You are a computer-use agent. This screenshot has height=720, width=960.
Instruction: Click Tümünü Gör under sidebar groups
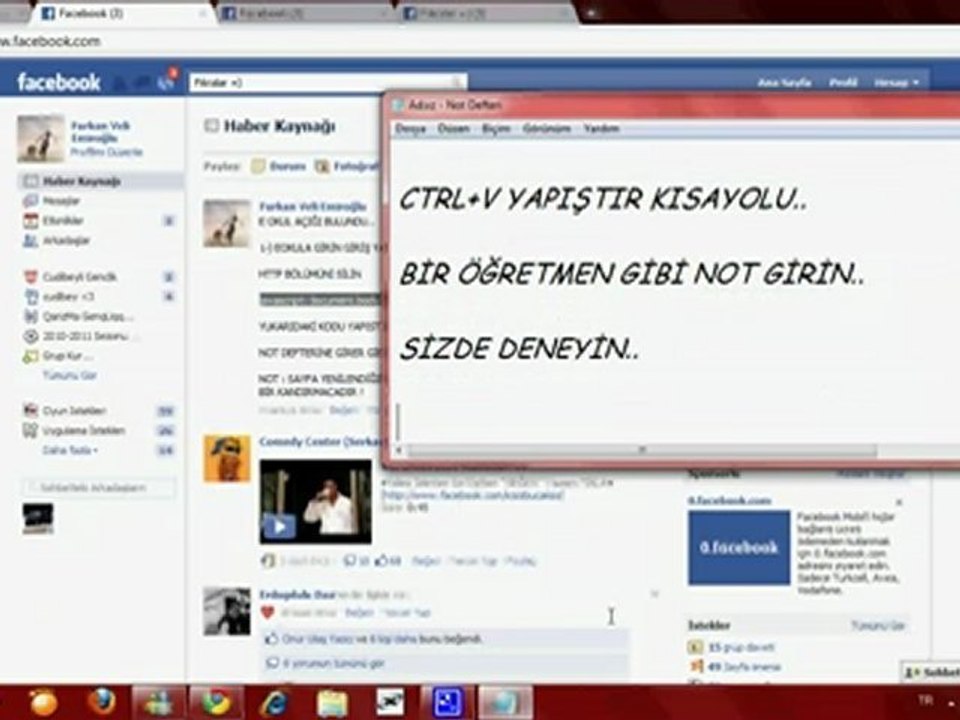click(70, 375)
